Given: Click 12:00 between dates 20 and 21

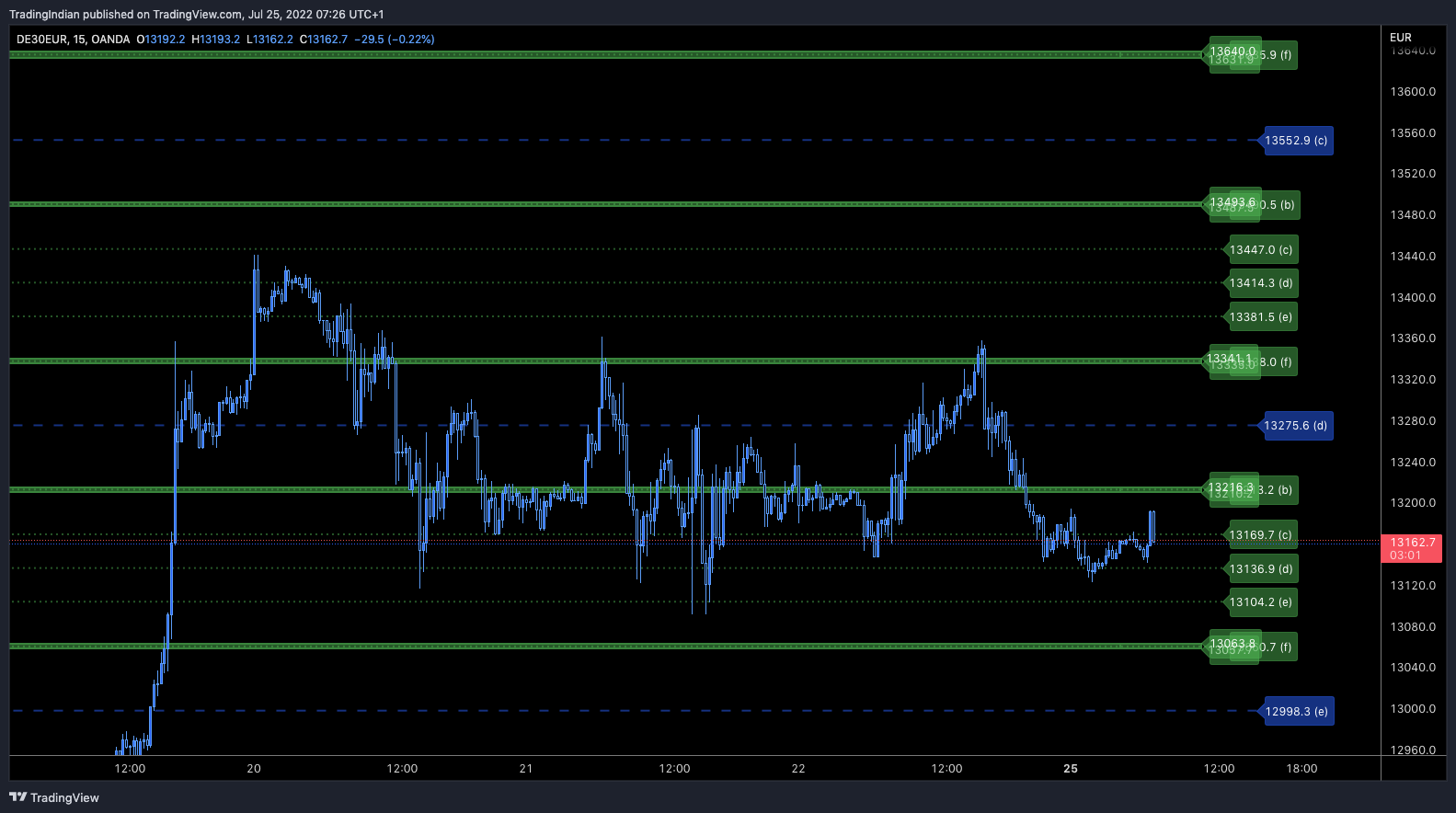Looking at the screenshot, I should (x=402, y=769).
